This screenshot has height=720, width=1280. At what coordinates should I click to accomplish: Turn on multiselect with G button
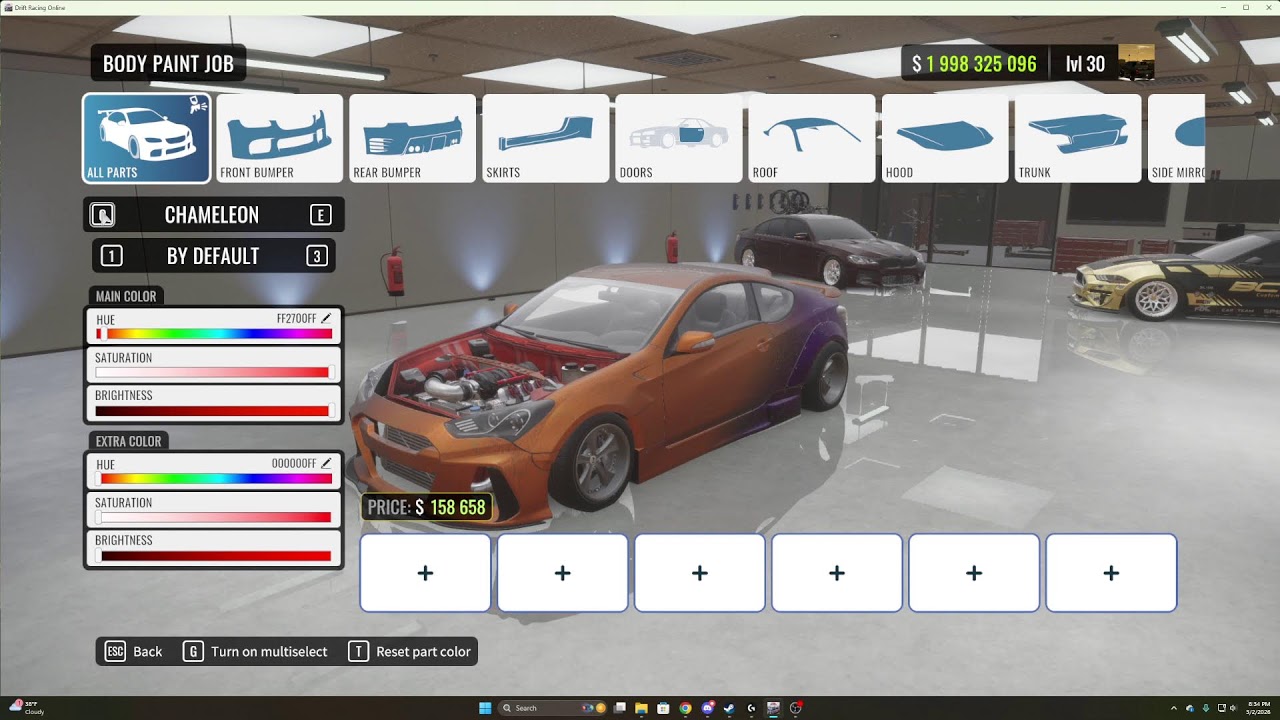256,651
